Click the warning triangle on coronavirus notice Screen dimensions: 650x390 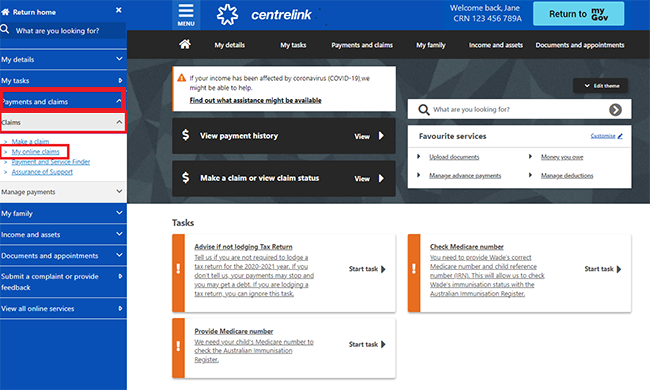tap(182, 78)
